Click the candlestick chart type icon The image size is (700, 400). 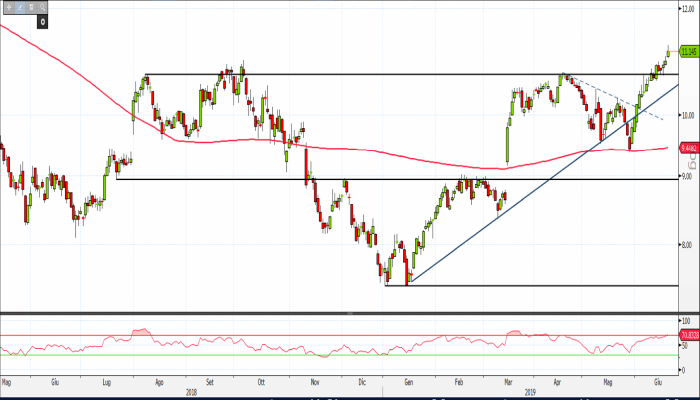pyautogui.click(x=30, y=6)
